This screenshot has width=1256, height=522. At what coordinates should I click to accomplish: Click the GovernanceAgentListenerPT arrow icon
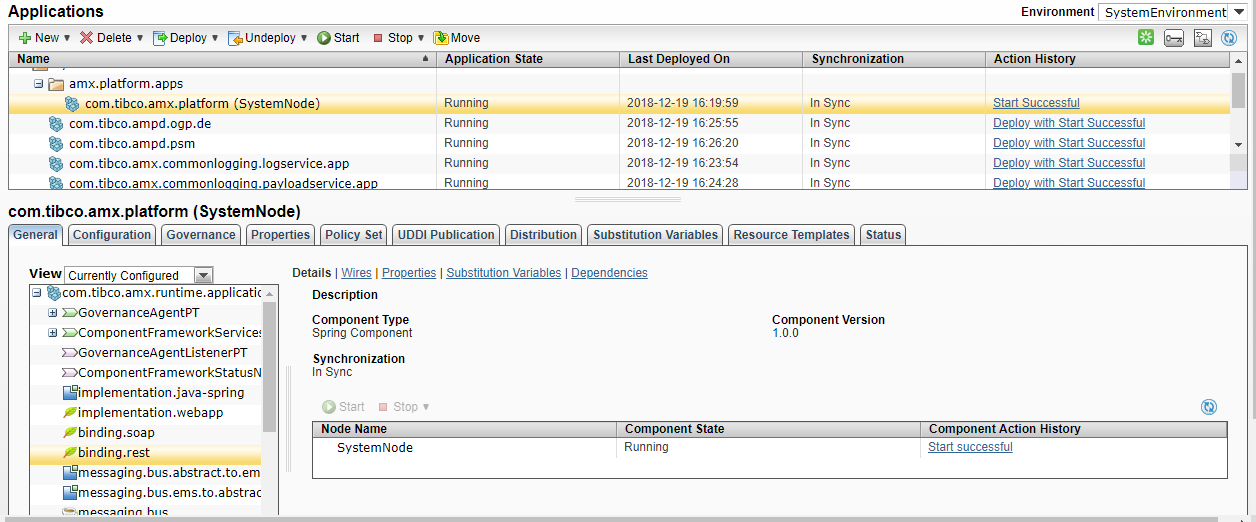click(70, 353)
